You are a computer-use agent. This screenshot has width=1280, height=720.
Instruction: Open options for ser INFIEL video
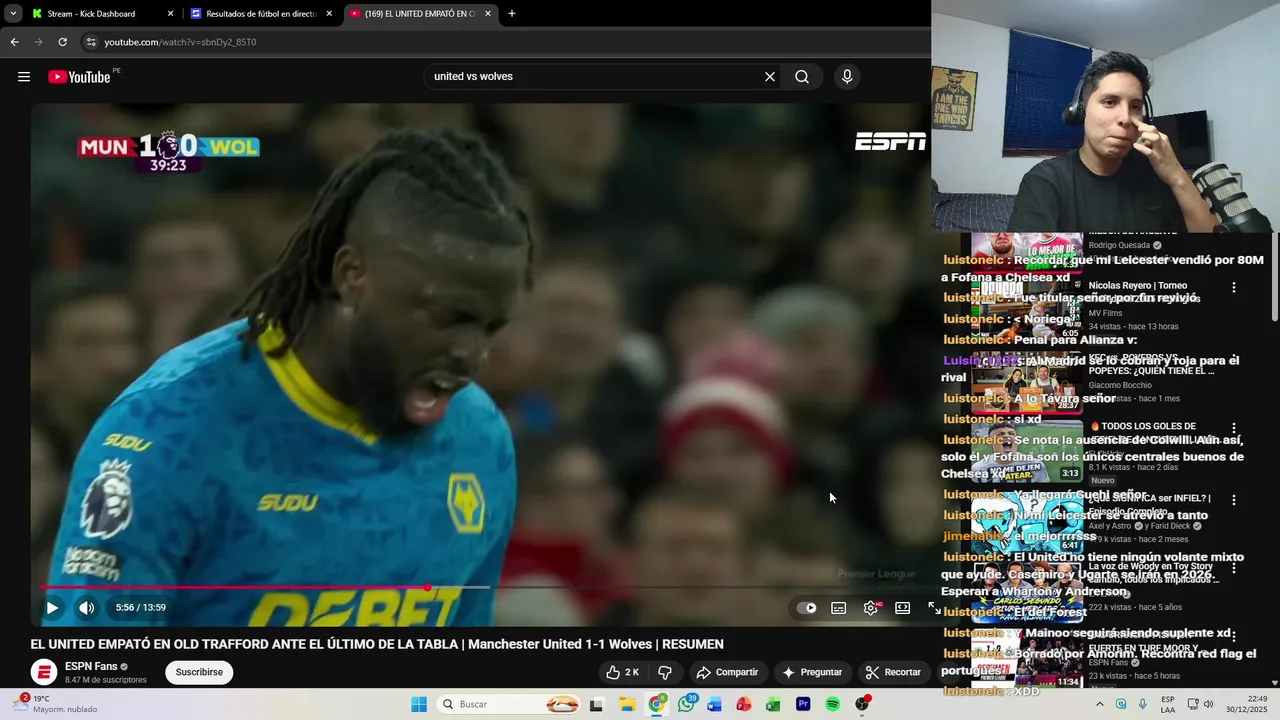(1234, 499)
